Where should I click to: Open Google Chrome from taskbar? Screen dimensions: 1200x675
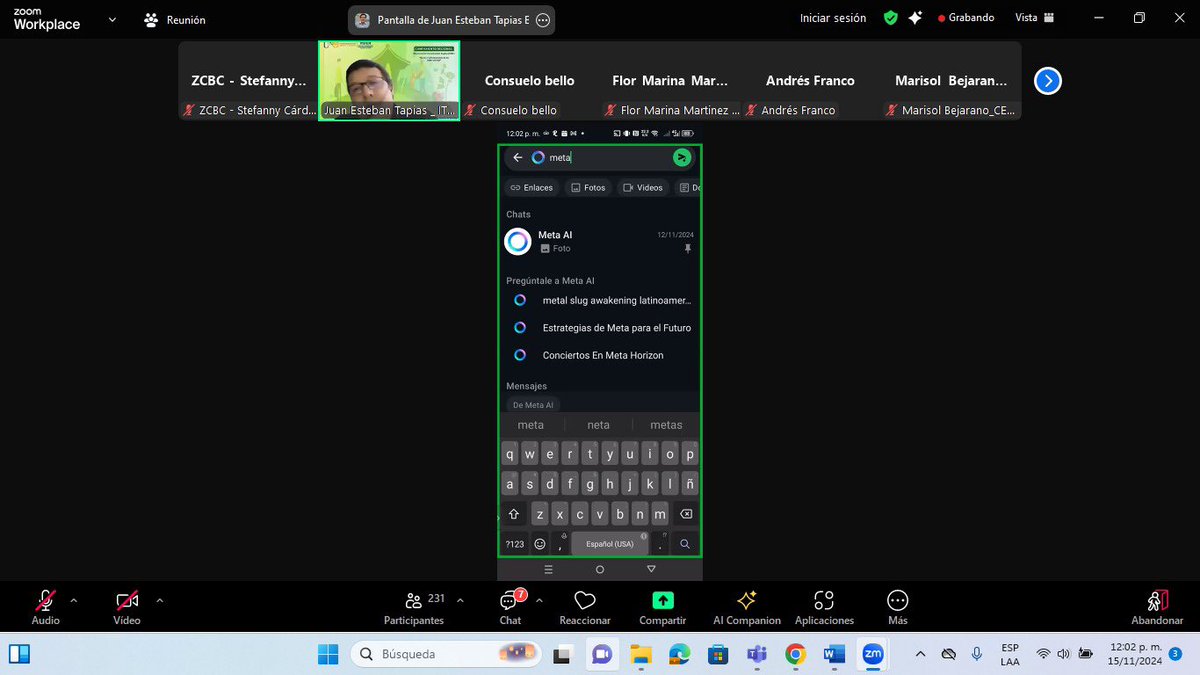pyautogui.click(x=796, y=654)
